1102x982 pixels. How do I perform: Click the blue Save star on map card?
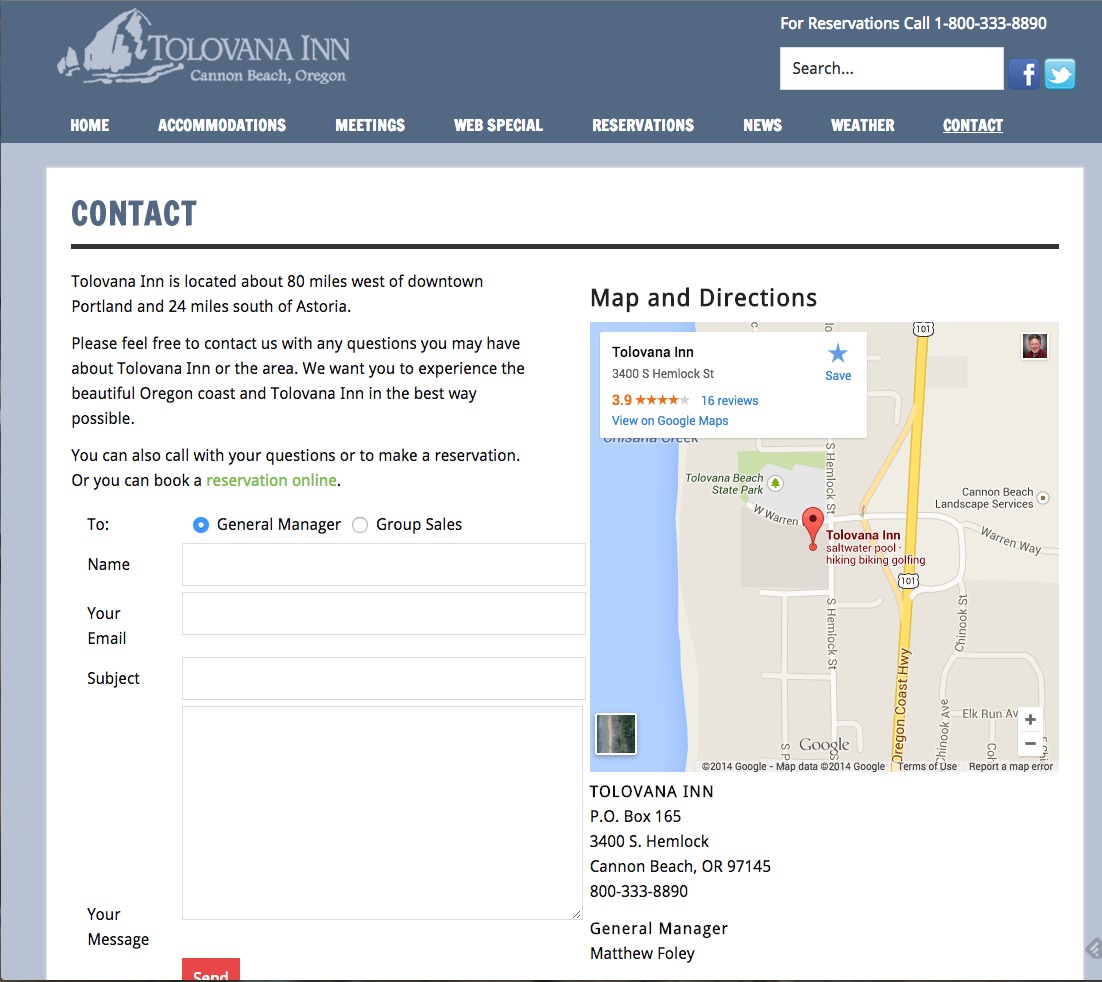click(838, 354)
